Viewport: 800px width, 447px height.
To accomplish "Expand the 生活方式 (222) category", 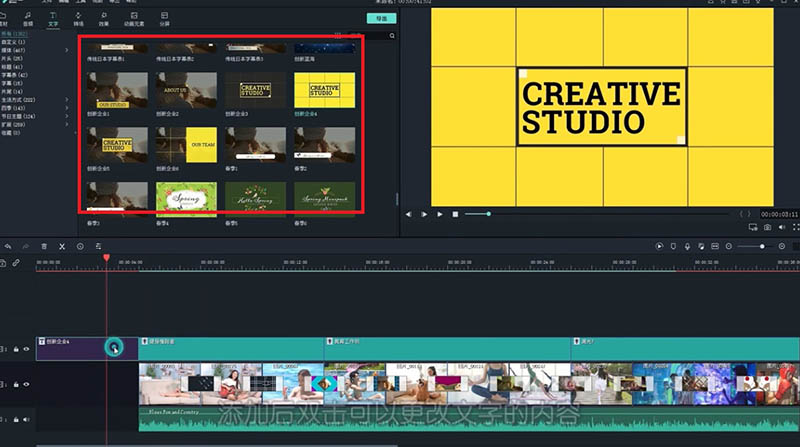I will 67,101.
